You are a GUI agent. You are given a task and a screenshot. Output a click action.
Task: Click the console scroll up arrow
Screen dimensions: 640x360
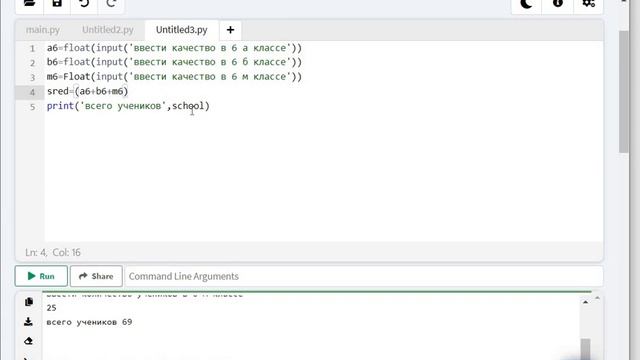[585, 302]
